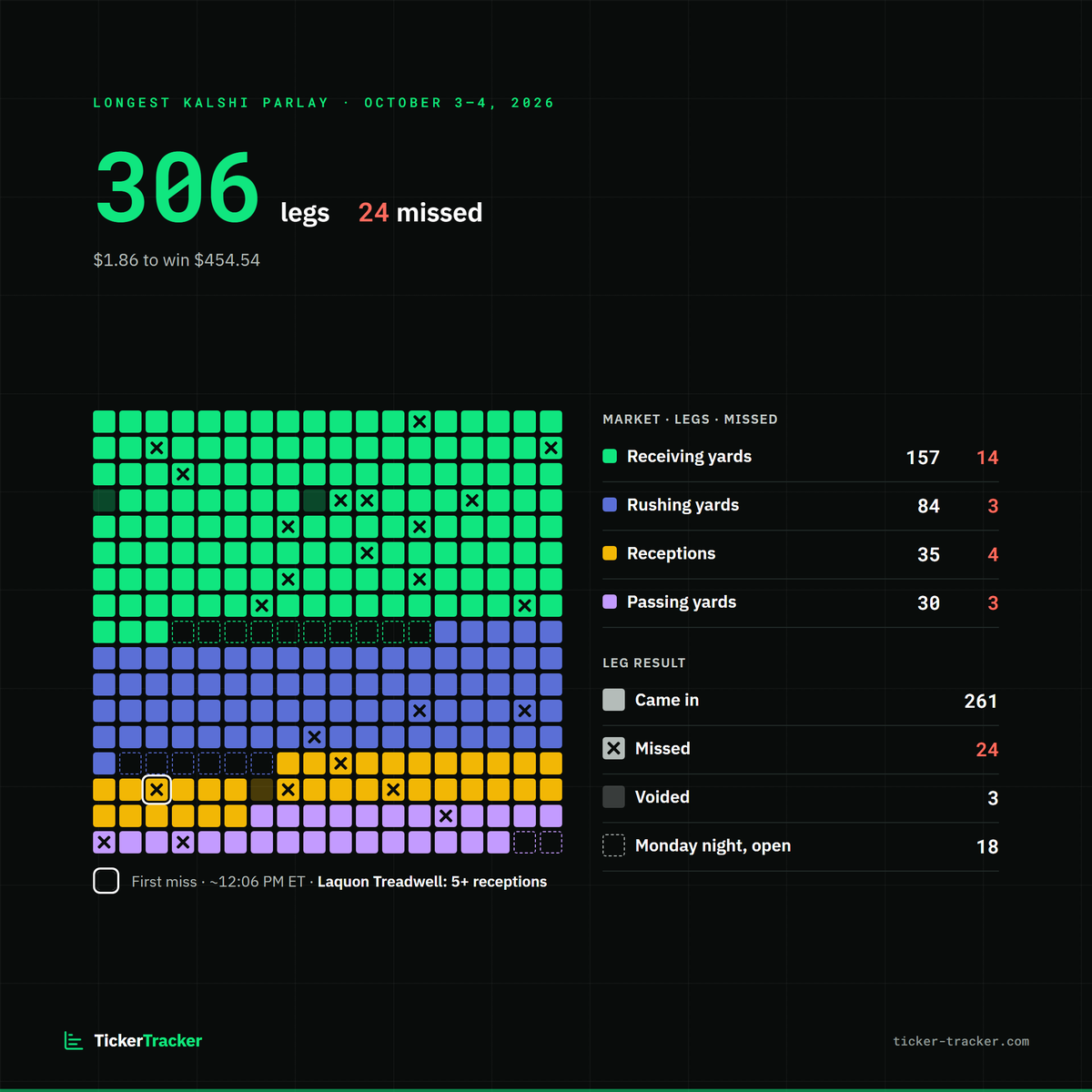Click the purple Passing yards swatch
Viewport: 1092px width, 1092px height.
point(610,602)
